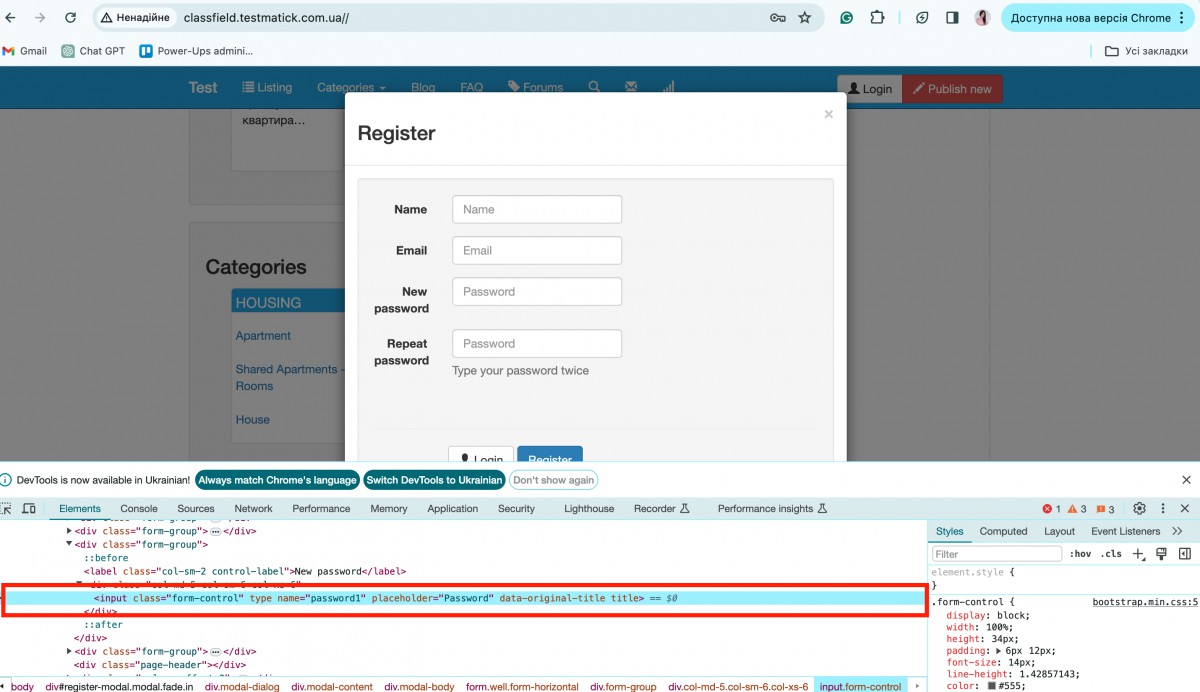Open DevTools settings gear
Screen dimensions: 1200x692
tap(1138, 508)
